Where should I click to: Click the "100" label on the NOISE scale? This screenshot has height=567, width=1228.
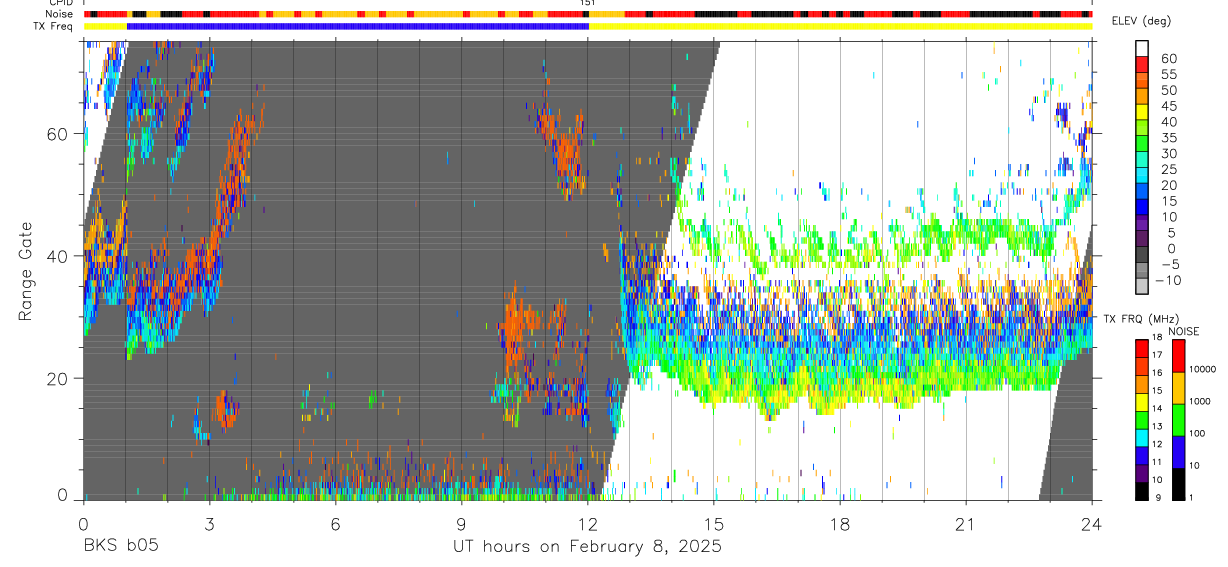[x=1199, y=434]
